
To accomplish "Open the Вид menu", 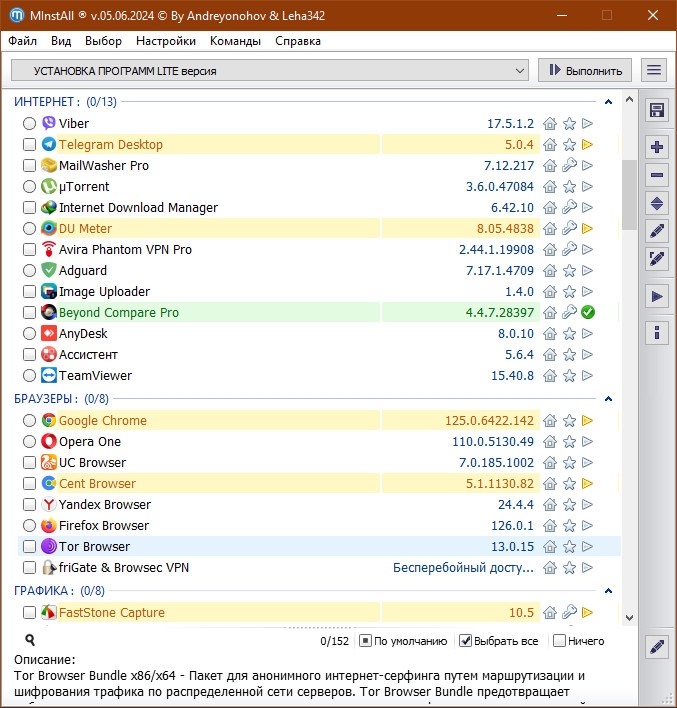I will pyautogui.click(x=61, y=41).
